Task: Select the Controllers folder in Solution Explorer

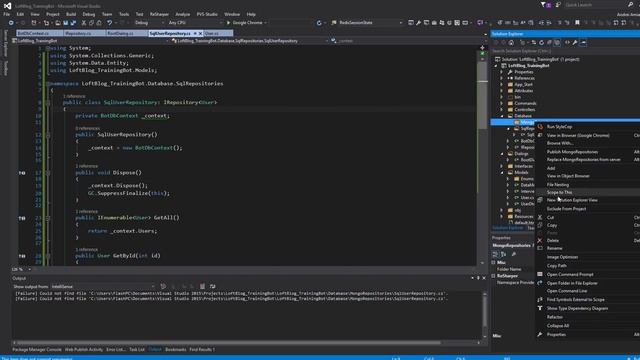Action: pyautogui.click(x=524, y=109)
